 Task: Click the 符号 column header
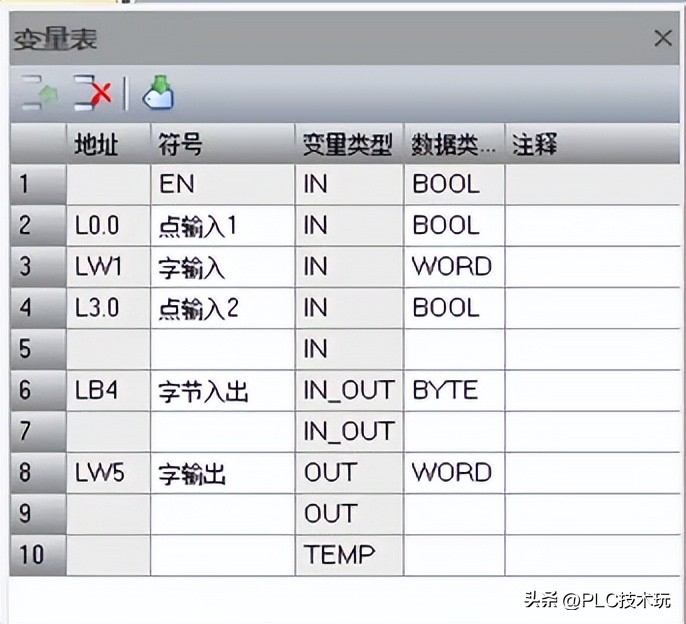tap(223, 144)
